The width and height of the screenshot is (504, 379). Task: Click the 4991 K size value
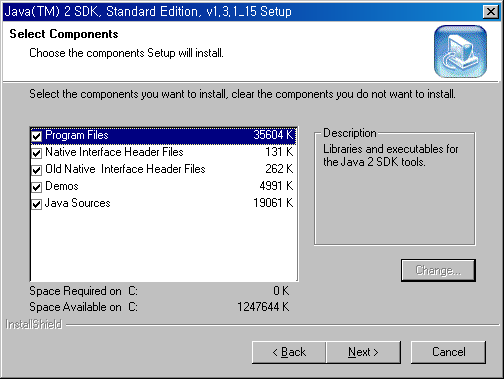[x=276, y=186]
